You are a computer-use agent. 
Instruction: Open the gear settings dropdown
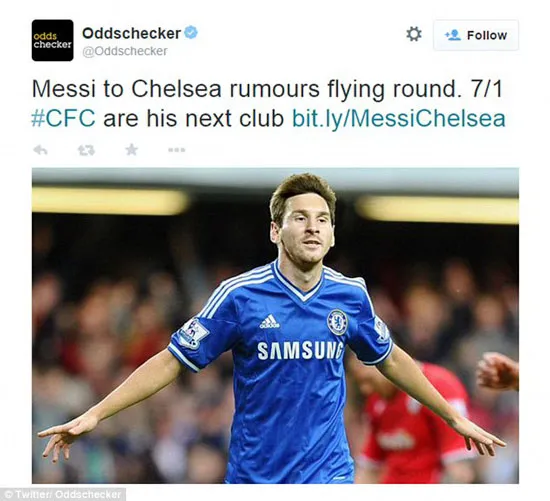click(414, 34)
